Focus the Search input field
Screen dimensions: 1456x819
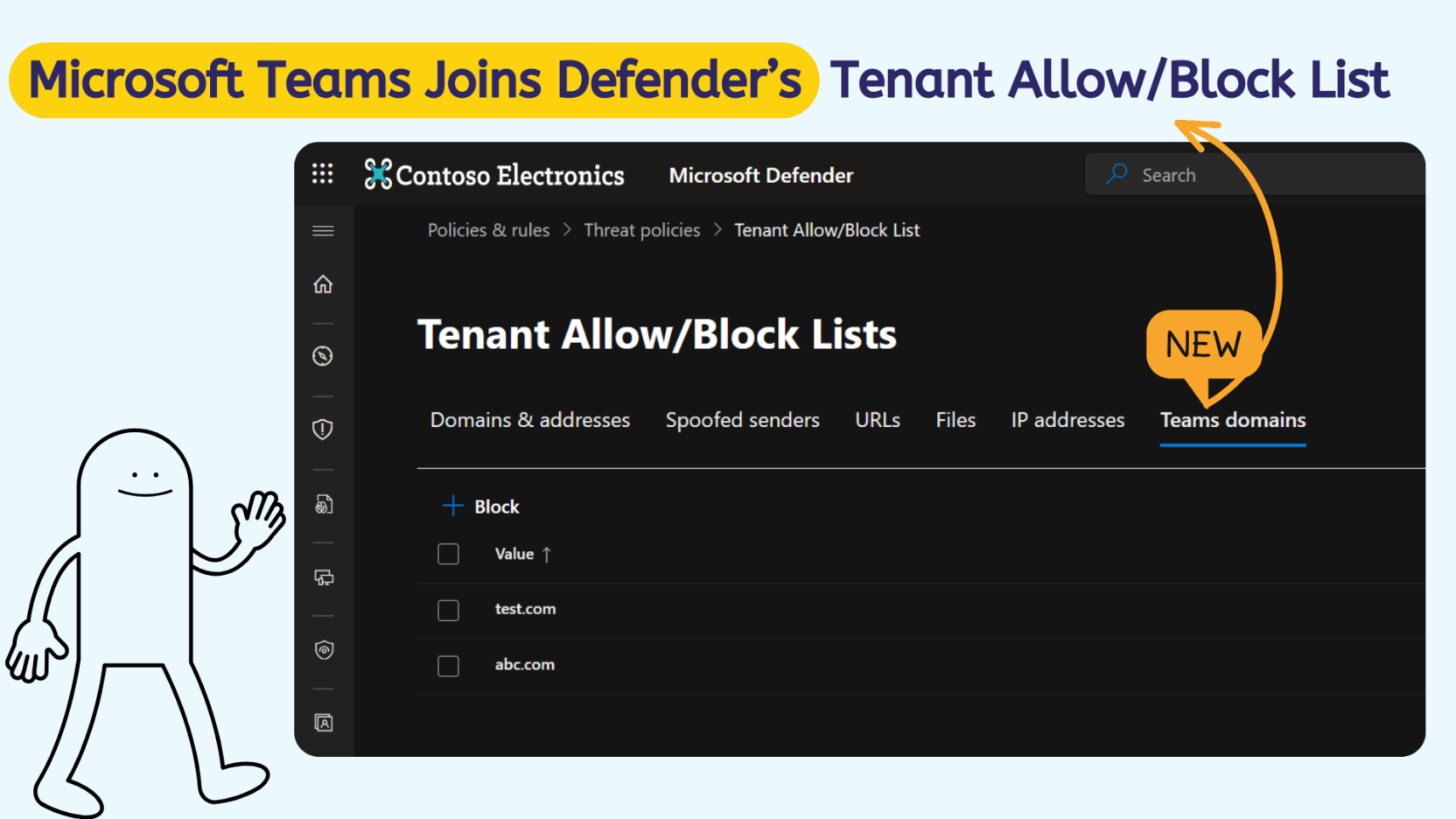[x=1256, y=174]
